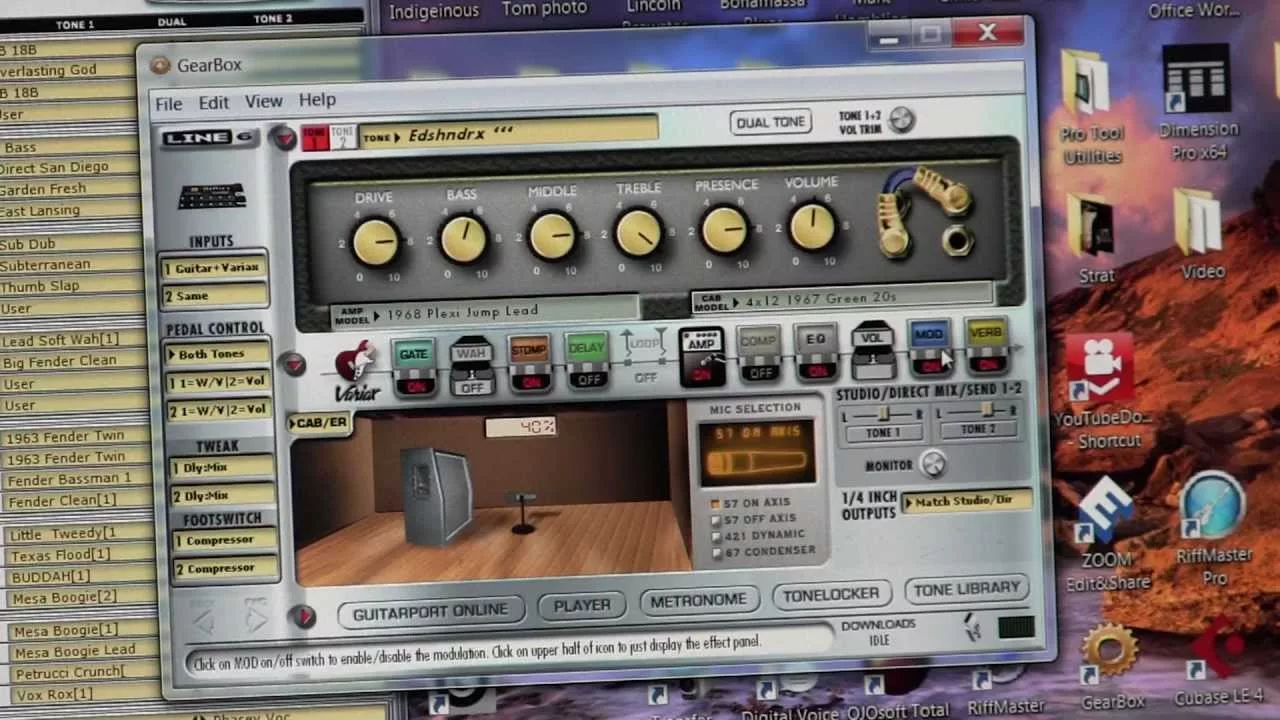Click the red arrow button beside Line 6 logo
The width and height of the screenshot is (1280, 720).
click(284, 138)
